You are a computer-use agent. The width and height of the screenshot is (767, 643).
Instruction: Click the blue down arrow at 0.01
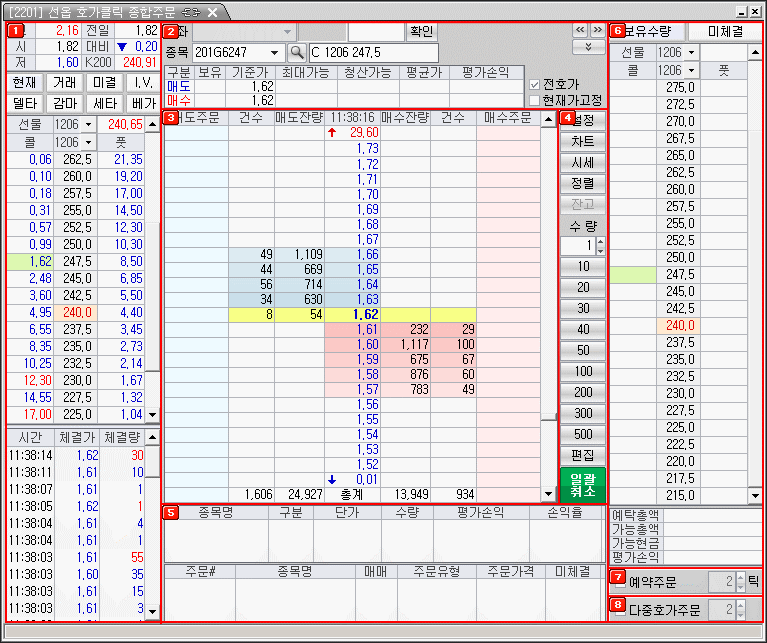pos(332,479)
